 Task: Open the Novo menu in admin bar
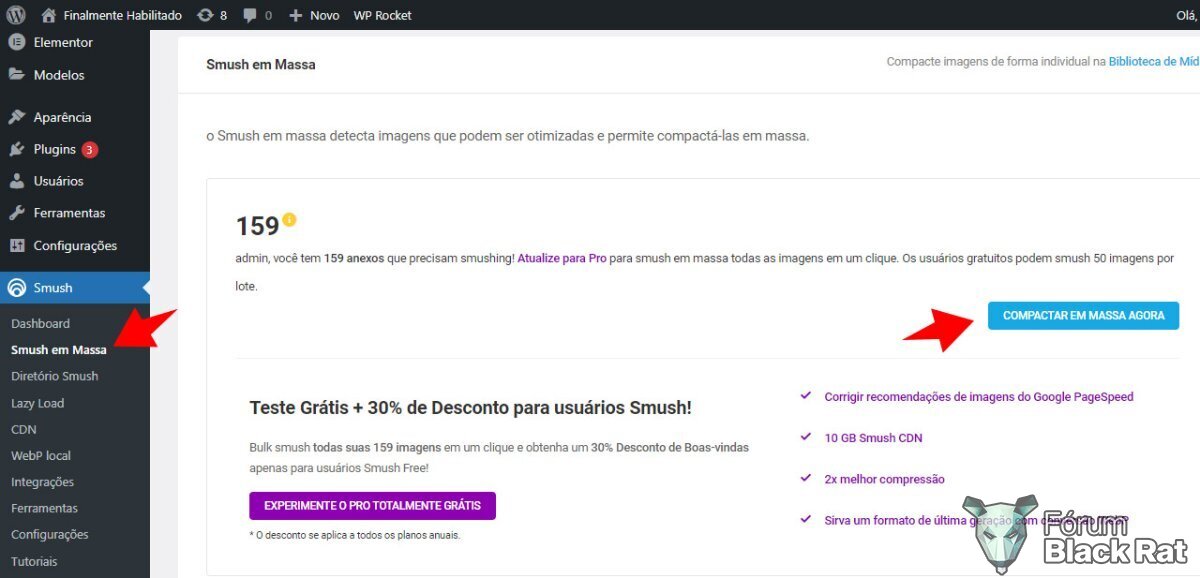click(314, 15)
